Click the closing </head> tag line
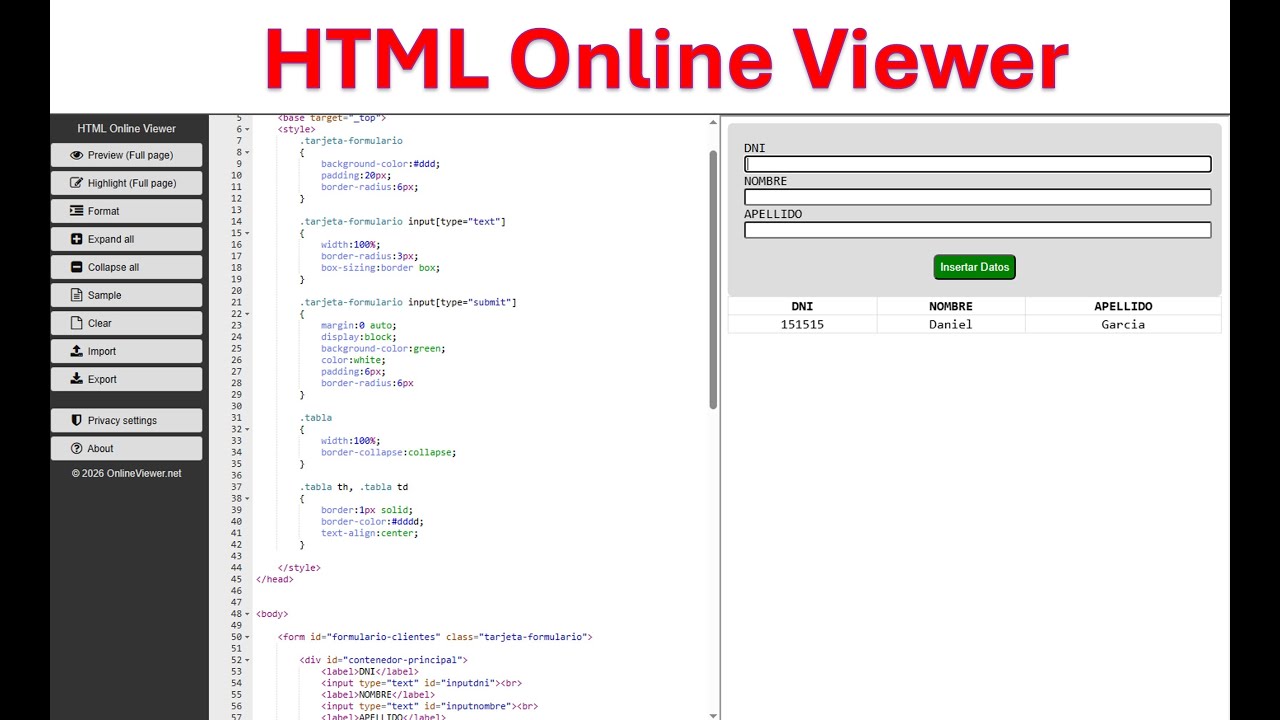Viewport: 1280px width, 720px height. 275,579
